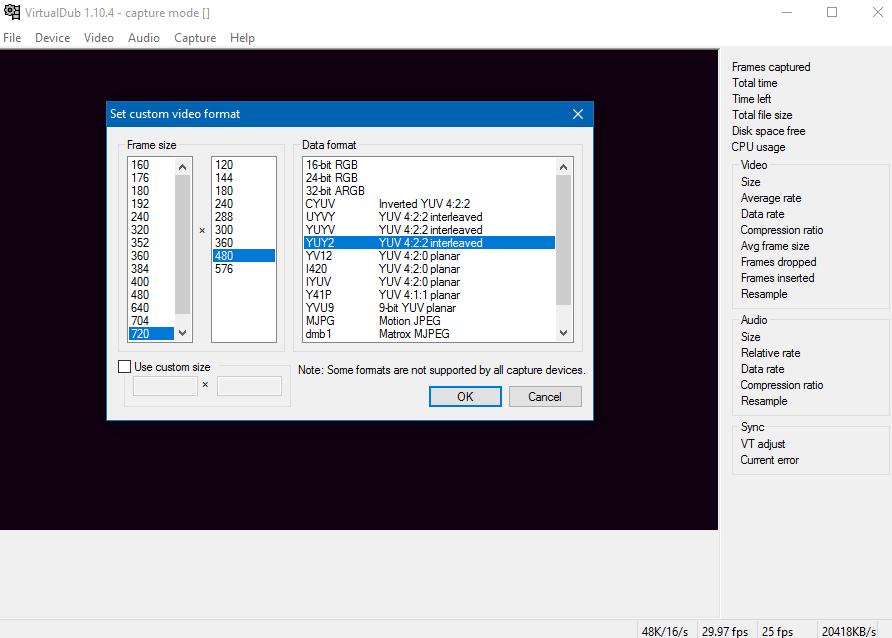Screen dimensions: 892x638
Task: Open the Device menu
Action: click(52, 38)
